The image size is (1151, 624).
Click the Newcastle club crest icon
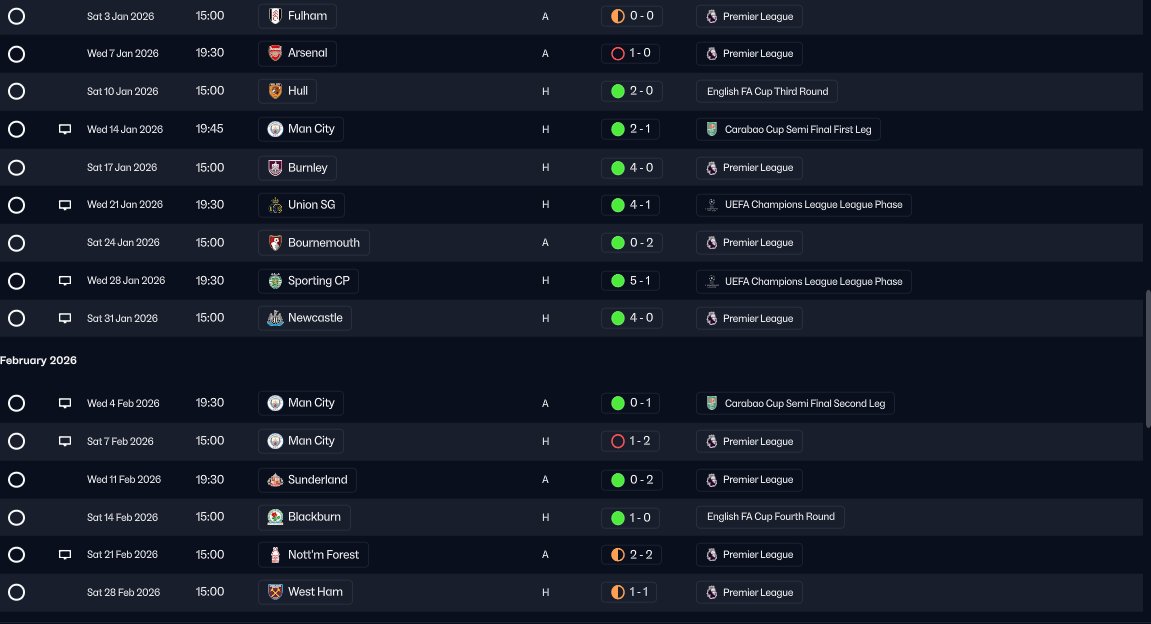click(x=275, y=318)
